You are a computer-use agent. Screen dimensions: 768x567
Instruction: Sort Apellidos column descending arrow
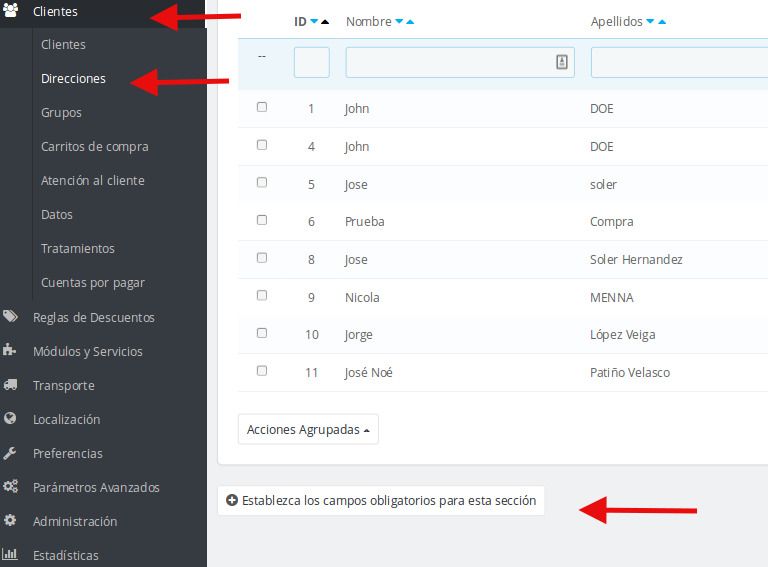tap(650, 21)
